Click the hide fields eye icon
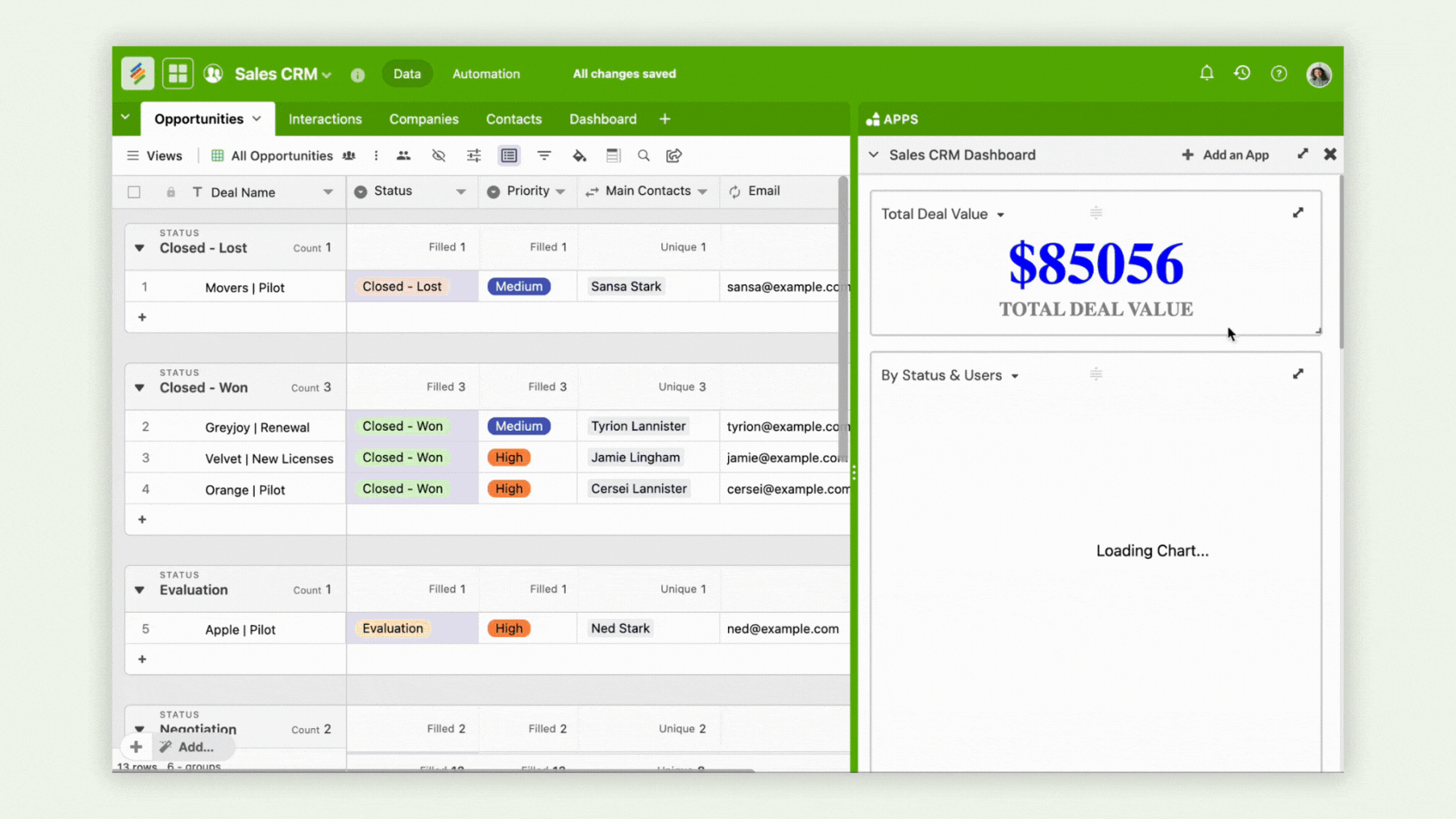Viewport: 1456px width, 819px height. [439, 156]
